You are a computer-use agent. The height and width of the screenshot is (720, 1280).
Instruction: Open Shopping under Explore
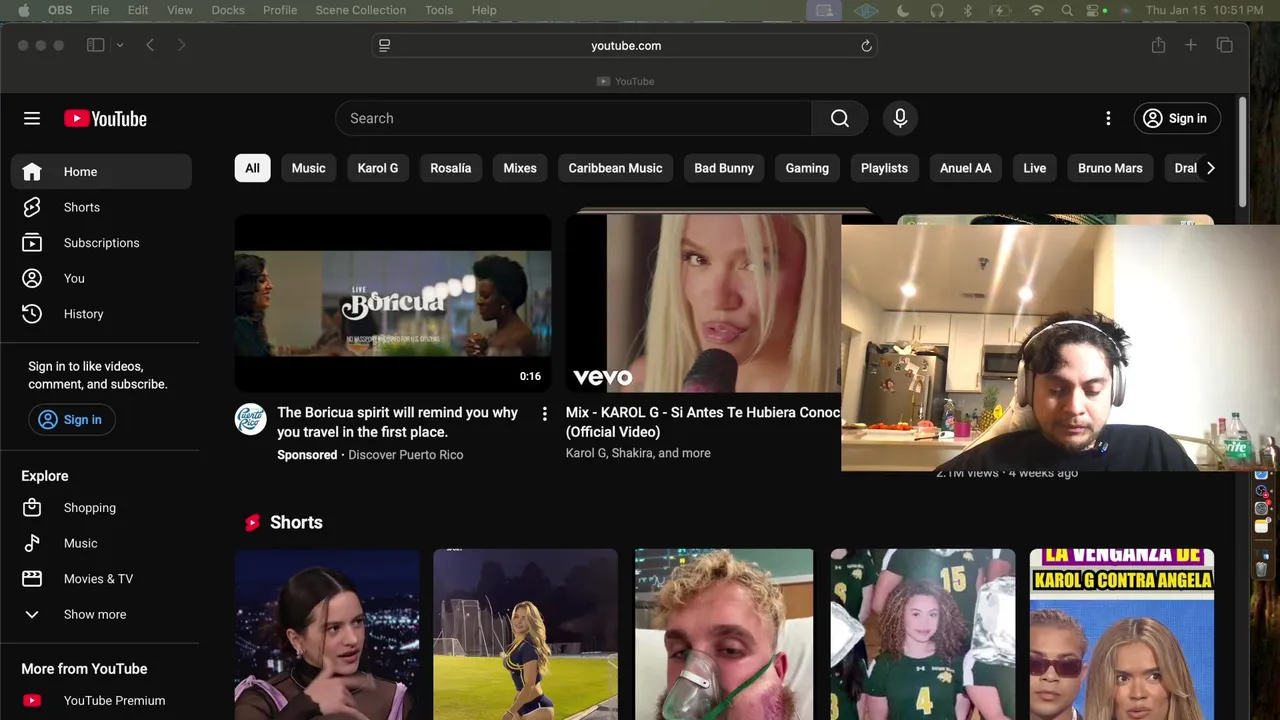[101, 508]
